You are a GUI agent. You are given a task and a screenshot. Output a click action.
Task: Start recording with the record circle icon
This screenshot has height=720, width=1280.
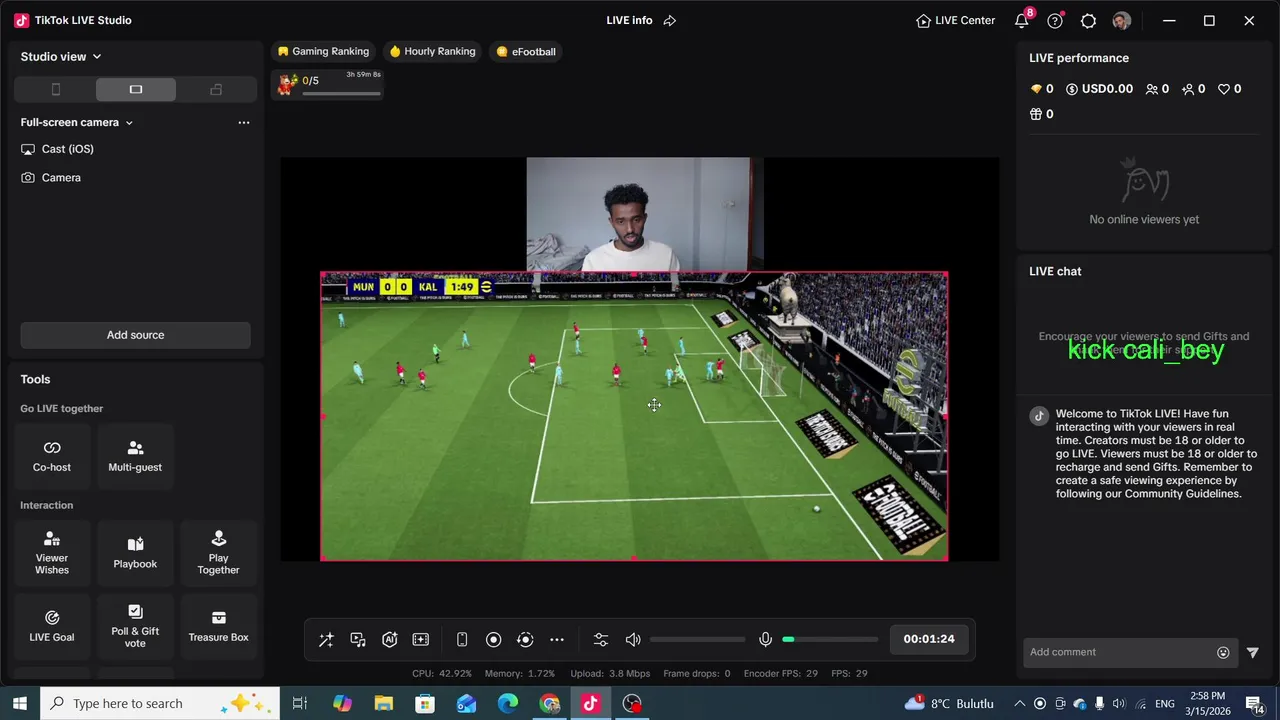pos(493,640)
